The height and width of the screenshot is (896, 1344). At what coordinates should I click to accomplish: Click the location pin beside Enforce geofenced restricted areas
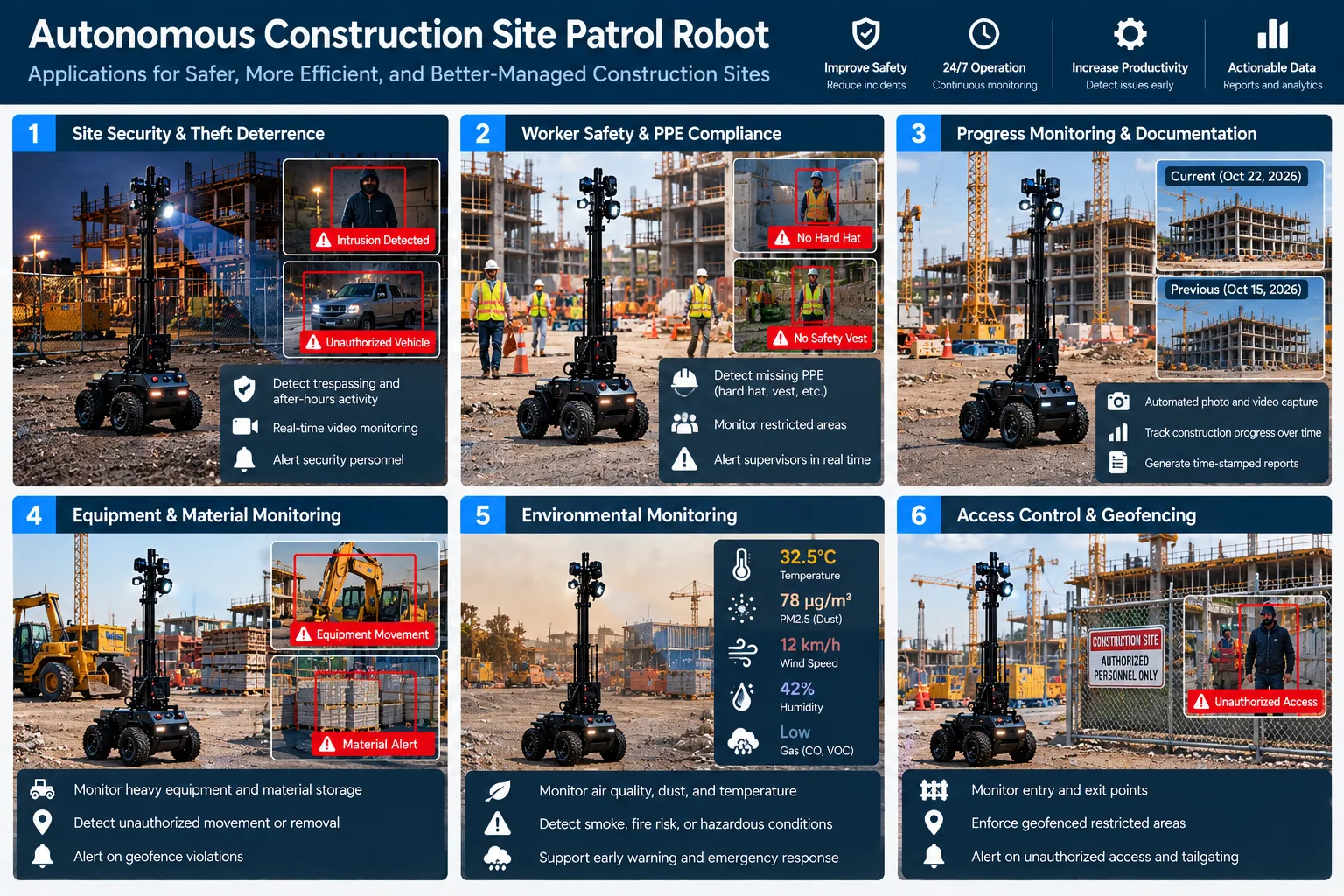(x=934, y=822)
